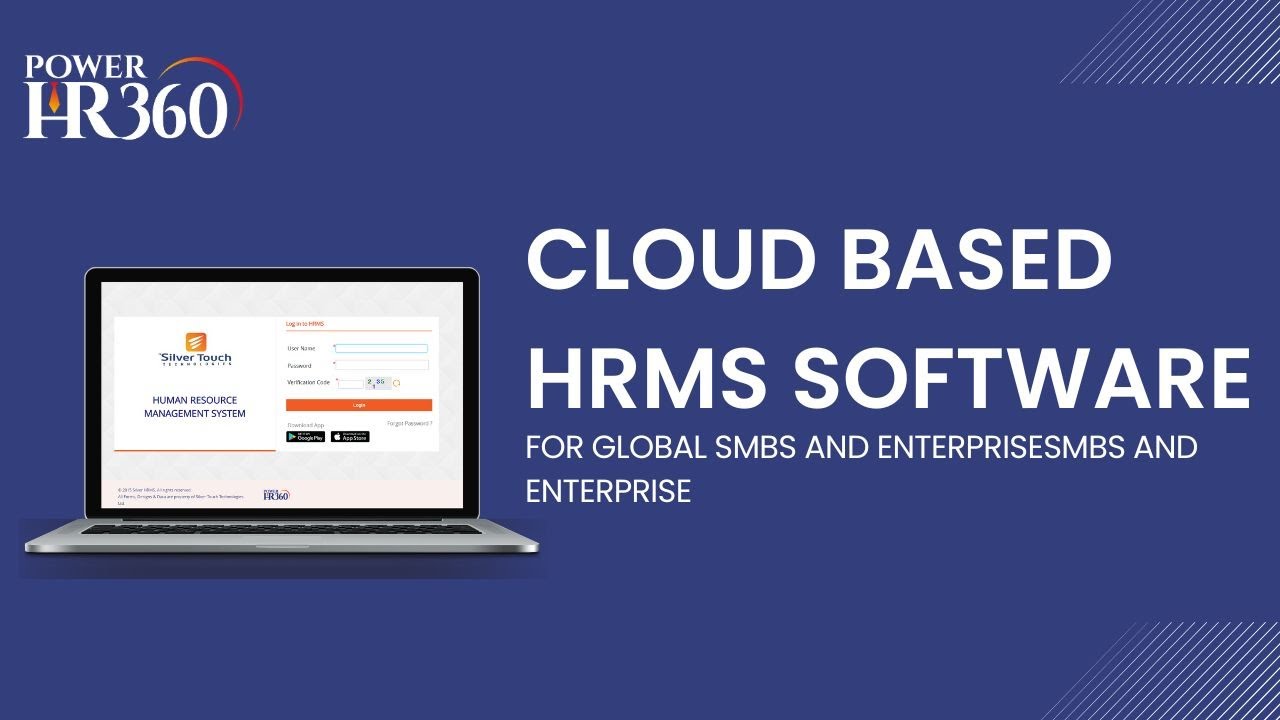Click the small HR360 logo in login footer
Image resolution: width=1280 pixels, height=720 pixels.
tap(276, 495)
